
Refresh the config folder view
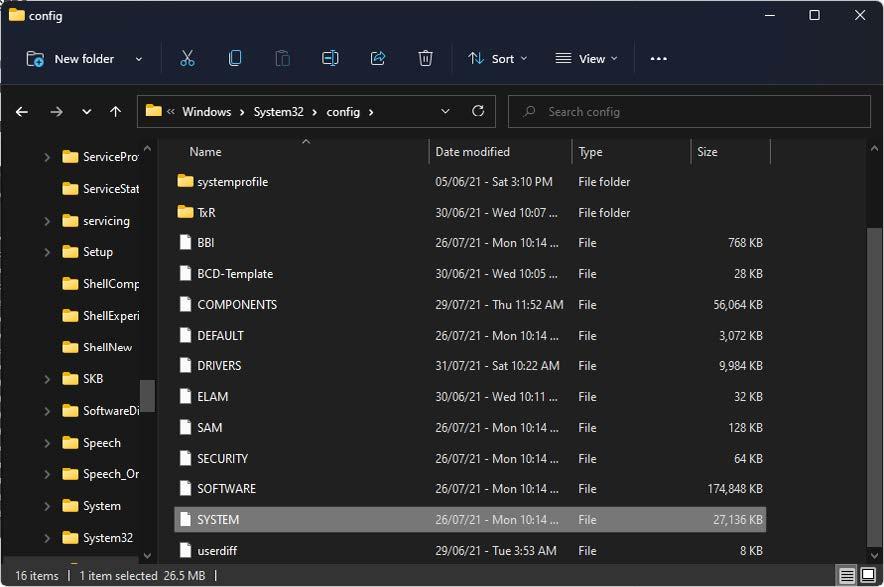point(478,111)
